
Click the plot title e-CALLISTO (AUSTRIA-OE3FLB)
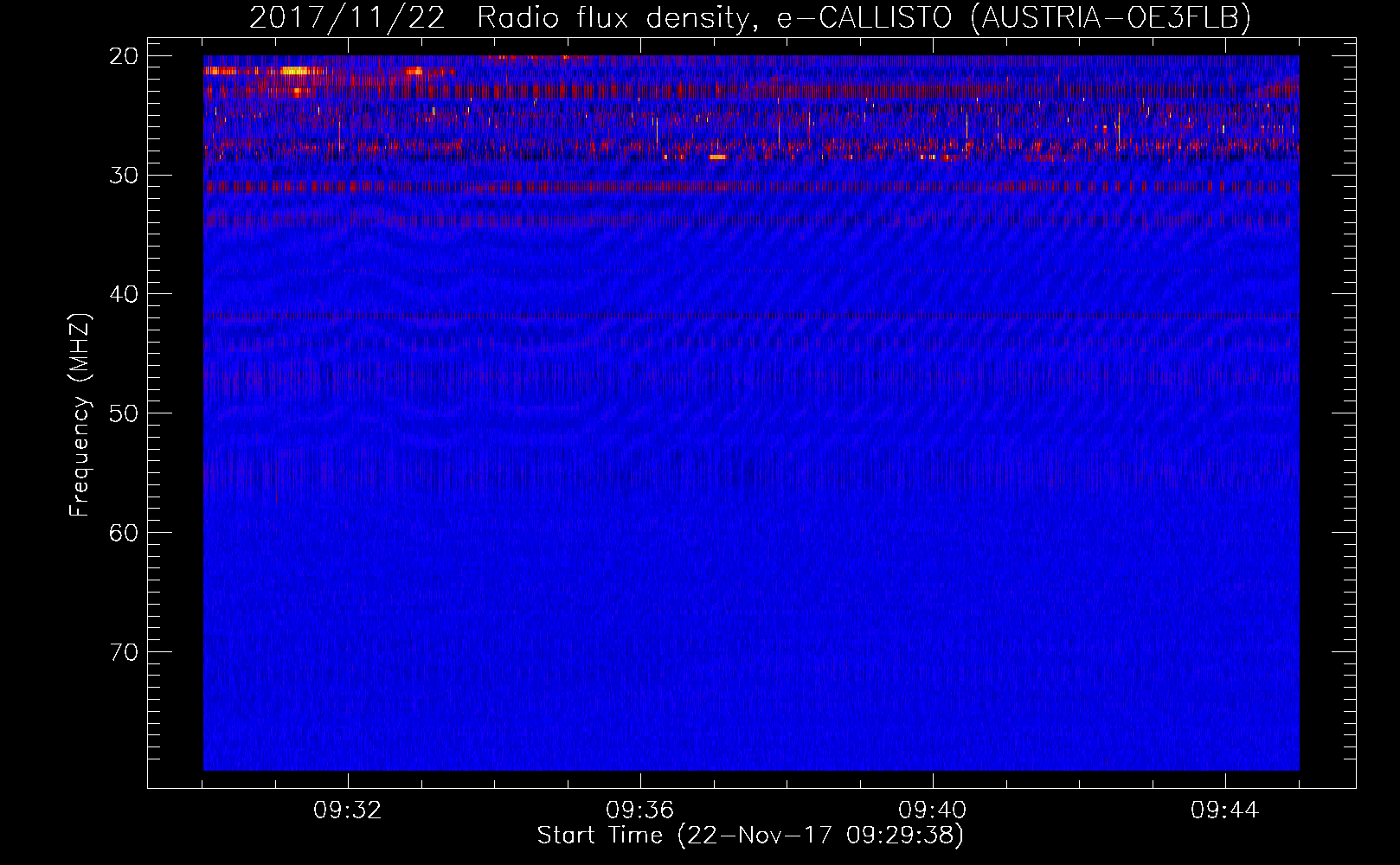(x=1013, y=17)
